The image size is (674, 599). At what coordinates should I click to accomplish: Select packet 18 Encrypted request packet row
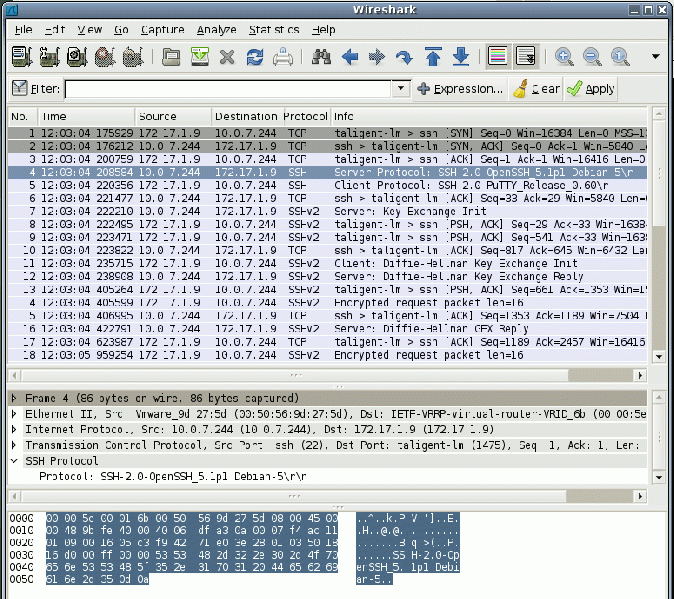328,355
